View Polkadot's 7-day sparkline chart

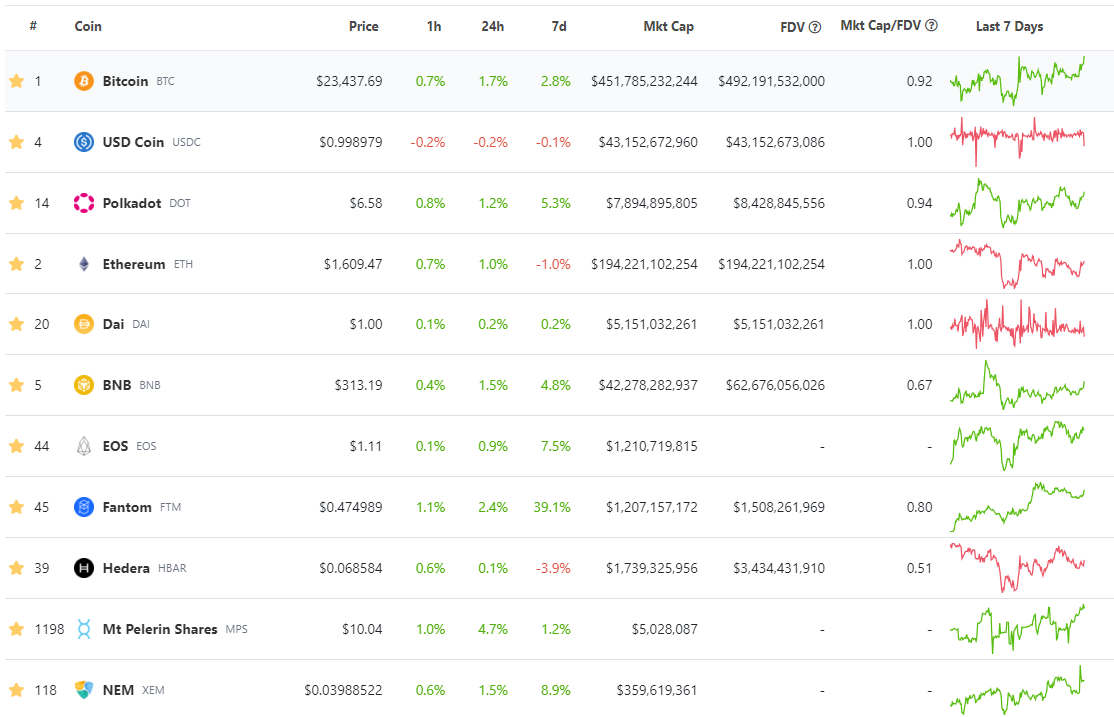(x=1017, y=203)
